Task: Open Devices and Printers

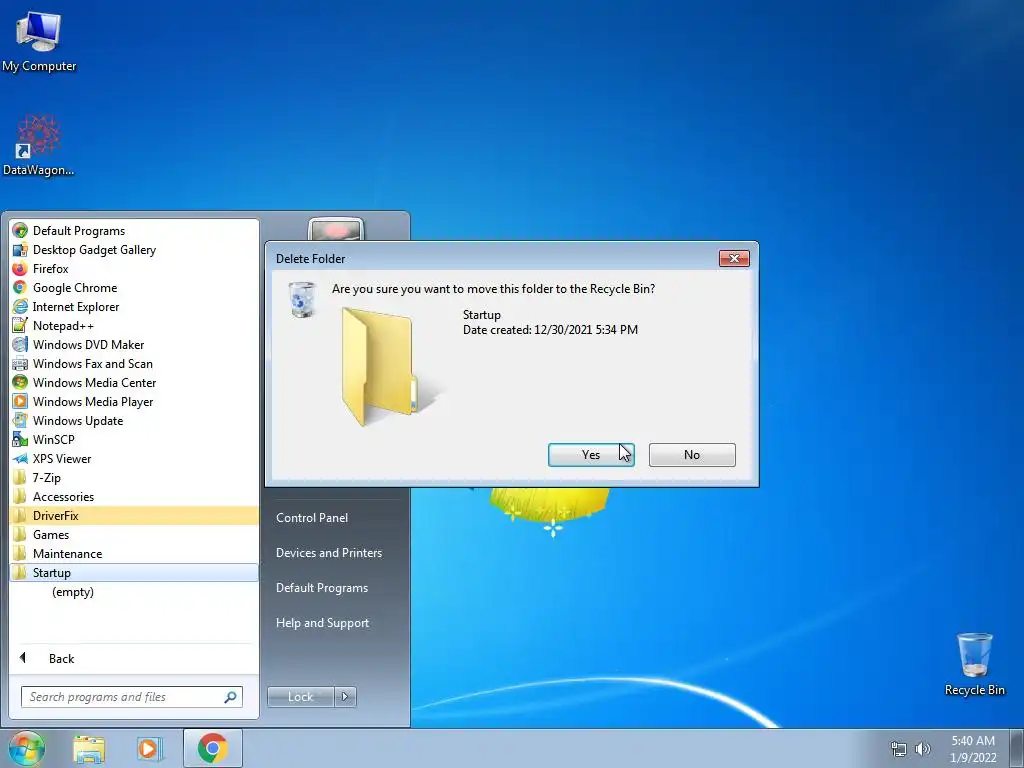Action: 329,552
